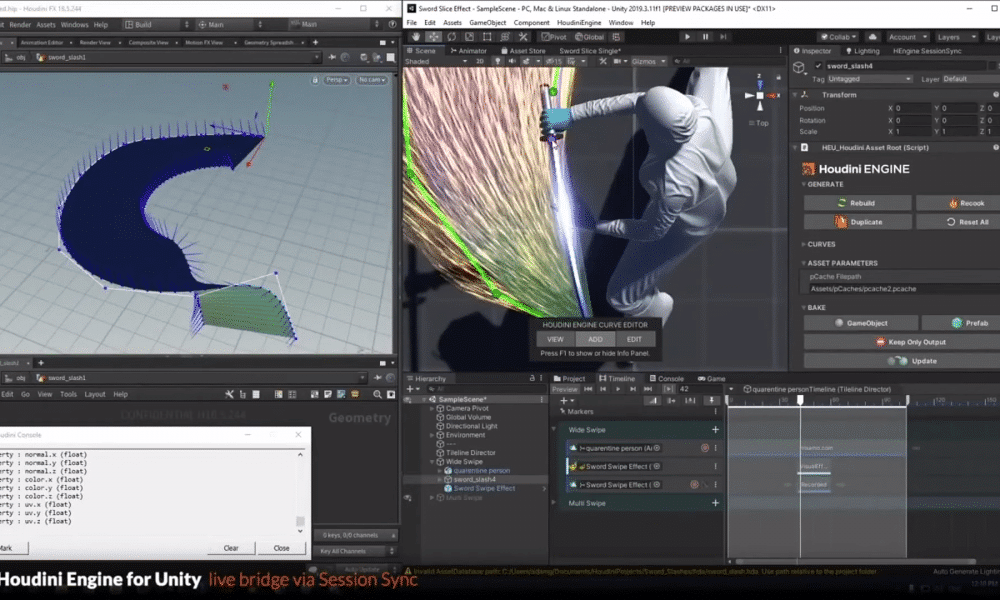Click the Rebuild button
1000x600 pixels.
point(857,203)
